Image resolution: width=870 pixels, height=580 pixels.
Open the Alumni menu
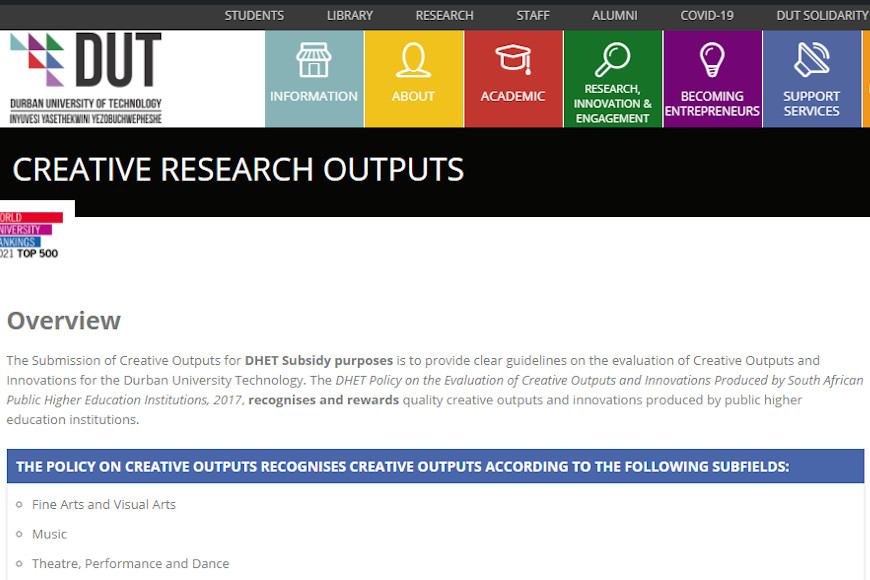click(x=615, y=16)
